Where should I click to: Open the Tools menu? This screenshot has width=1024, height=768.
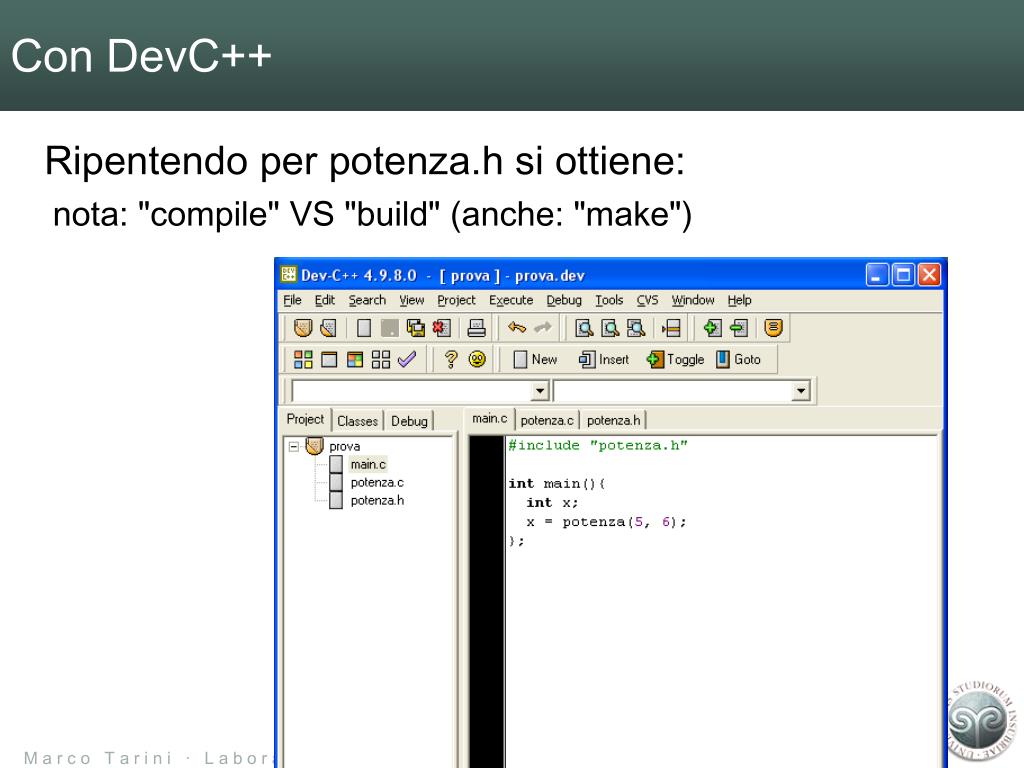pos(609,300)
